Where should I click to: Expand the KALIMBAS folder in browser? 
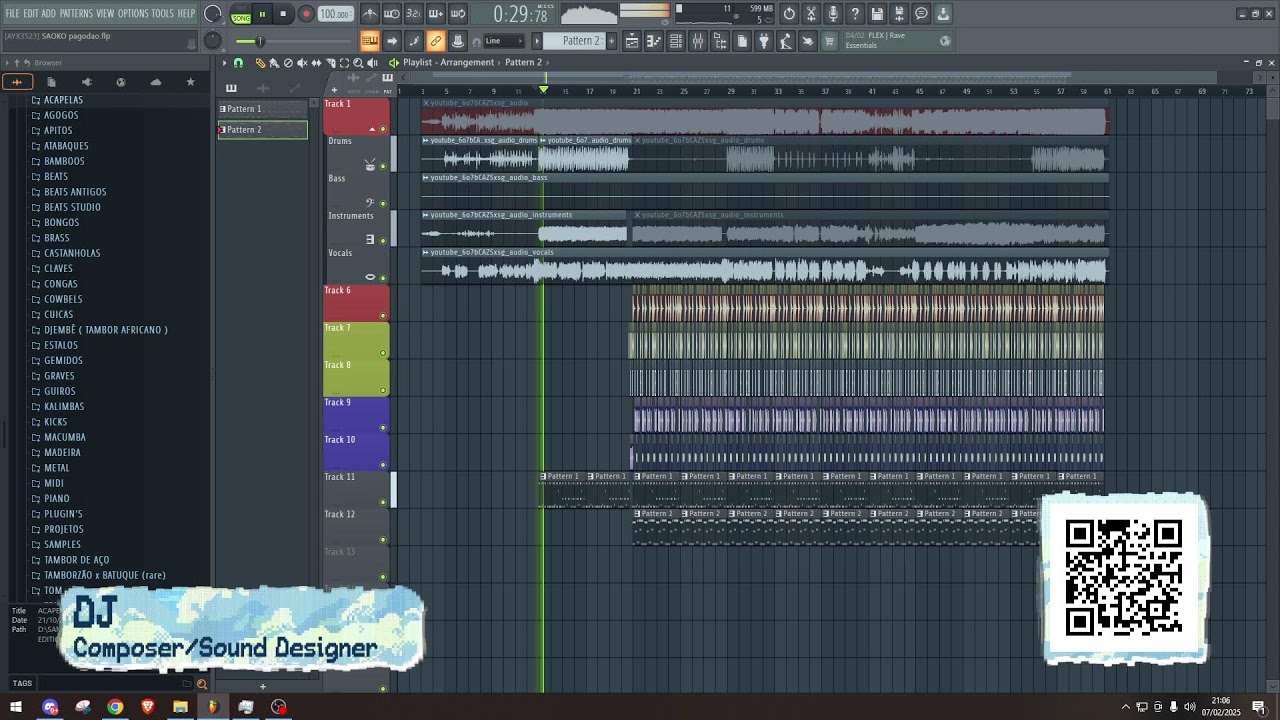point(64,406)
